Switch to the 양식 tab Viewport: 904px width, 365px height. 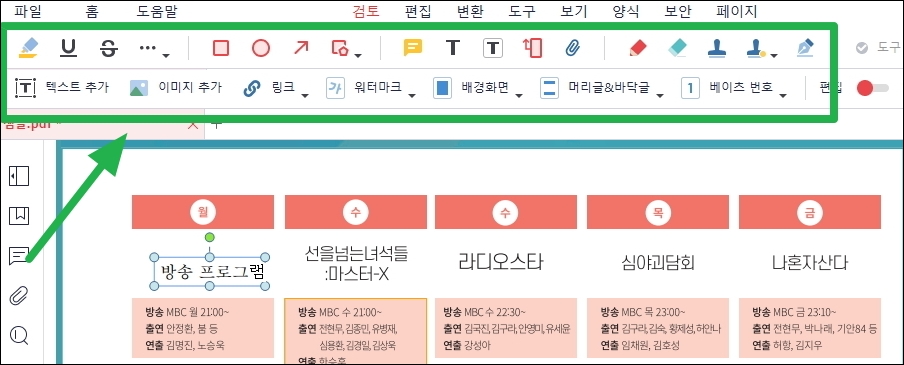tap(626, 12)
